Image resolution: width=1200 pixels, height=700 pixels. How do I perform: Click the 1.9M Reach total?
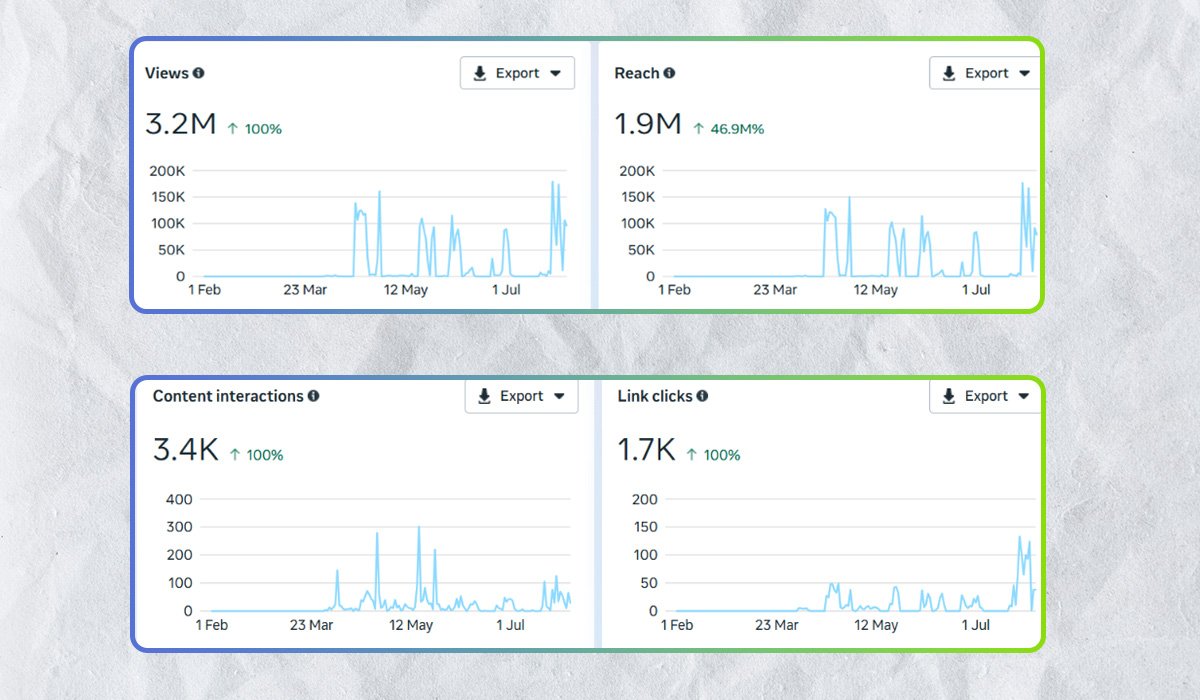(648, 125)
